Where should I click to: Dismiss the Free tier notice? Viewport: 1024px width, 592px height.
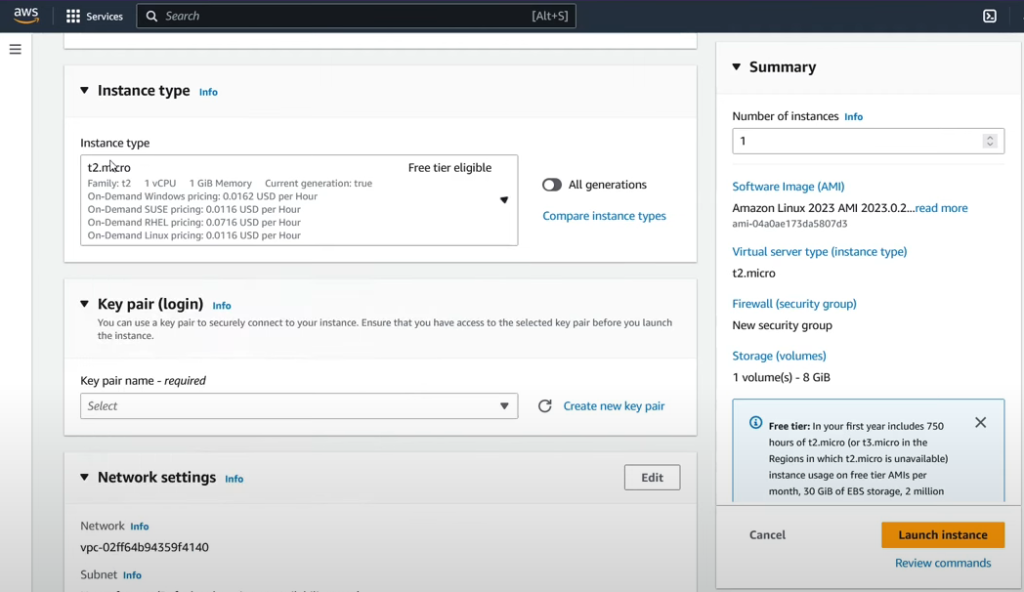coord(980,423)
